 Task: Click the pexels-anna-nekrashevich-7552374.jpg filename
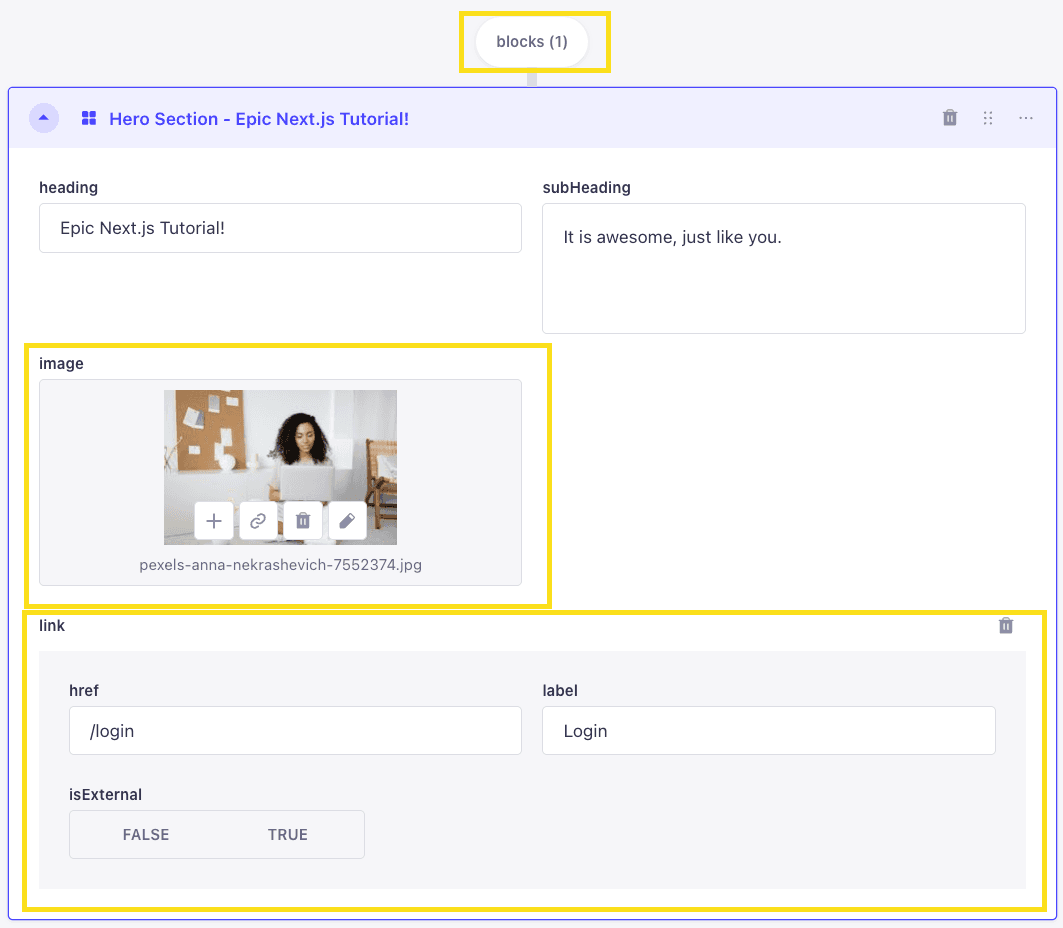point(281,565)
